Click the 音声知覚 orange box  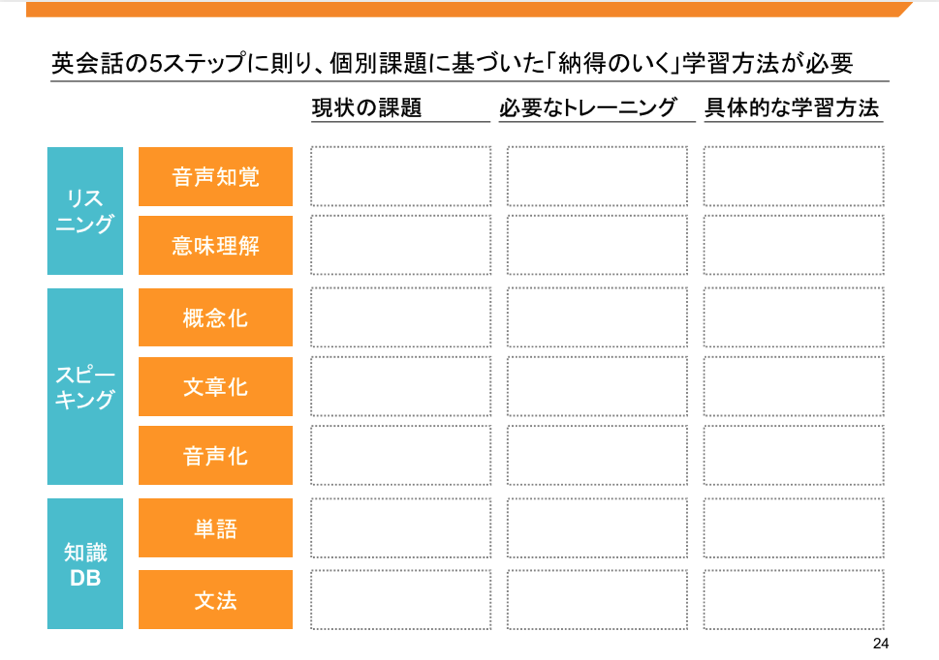(x=216, y=177)
